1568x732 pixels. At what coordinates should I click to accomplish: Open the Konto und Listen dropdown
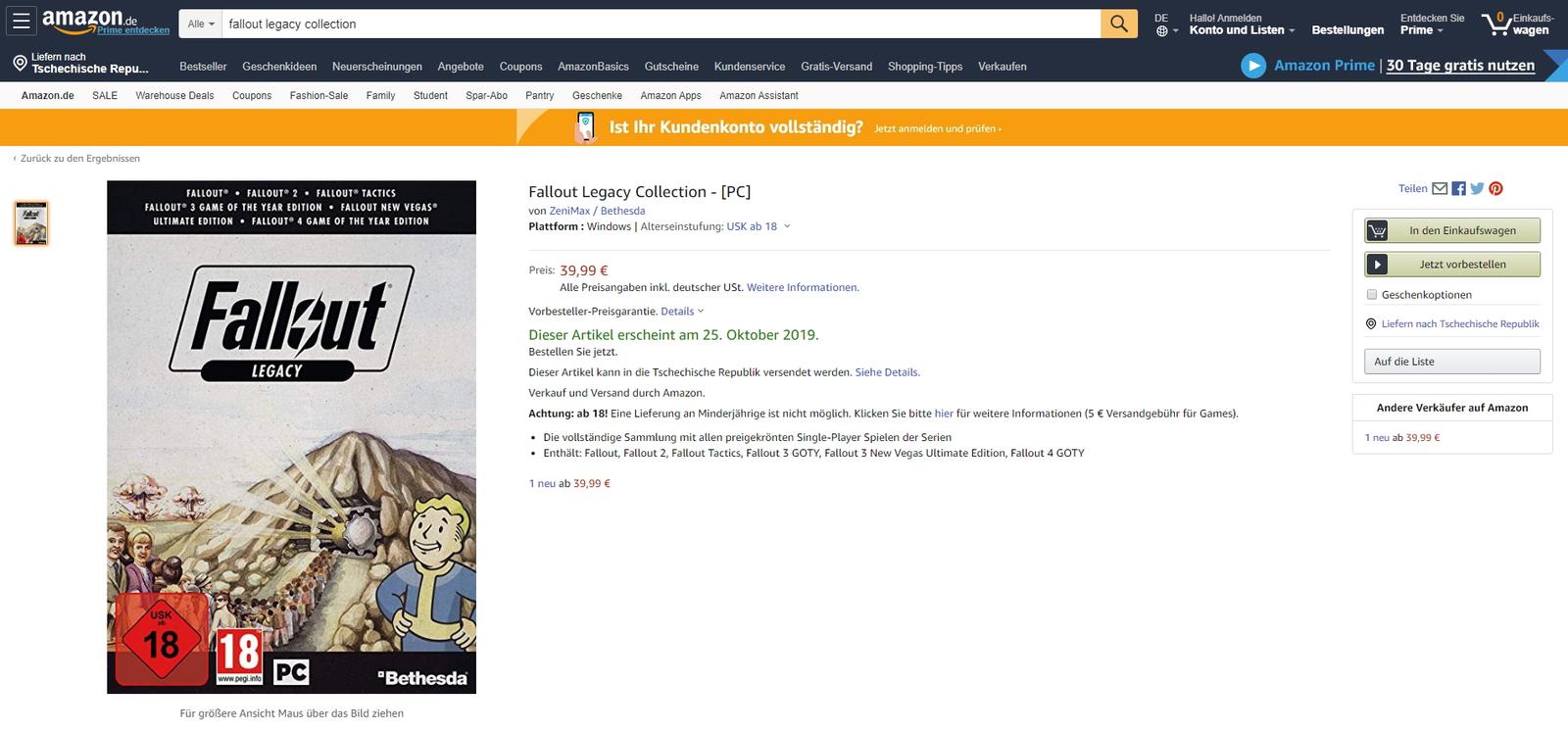[x=1242, y=30]
